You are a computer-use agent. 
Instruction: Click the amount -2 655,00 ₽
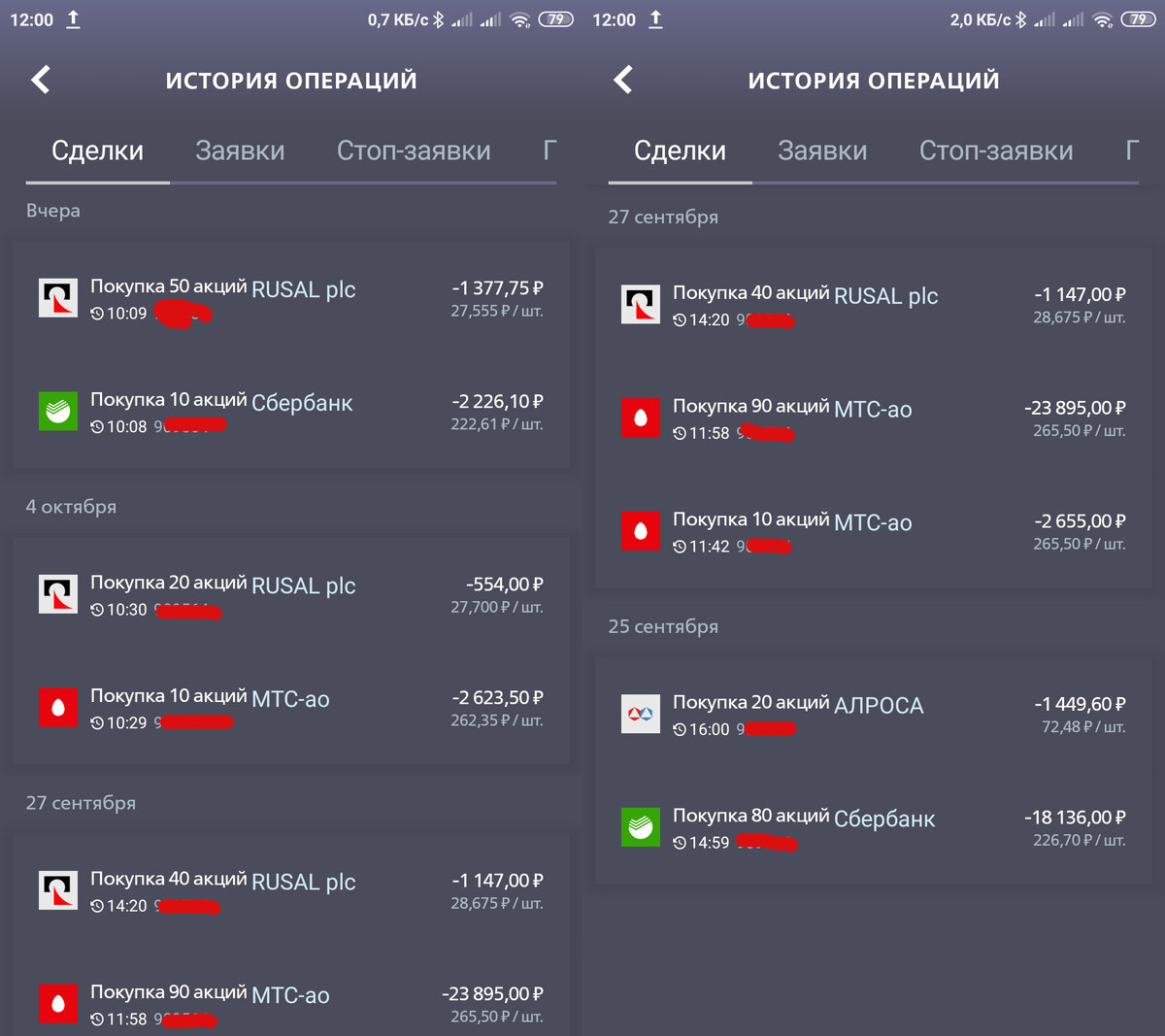pyautogui.click(x=1080, y=520)
